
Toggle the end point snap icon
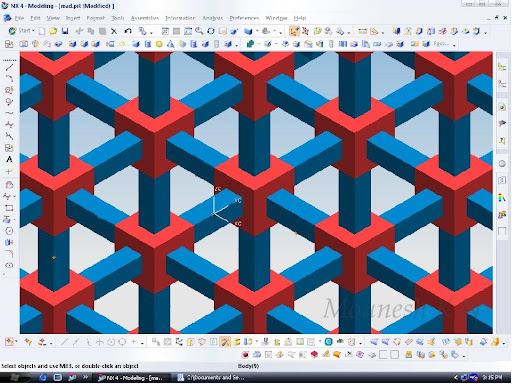(x=64, y=342)
